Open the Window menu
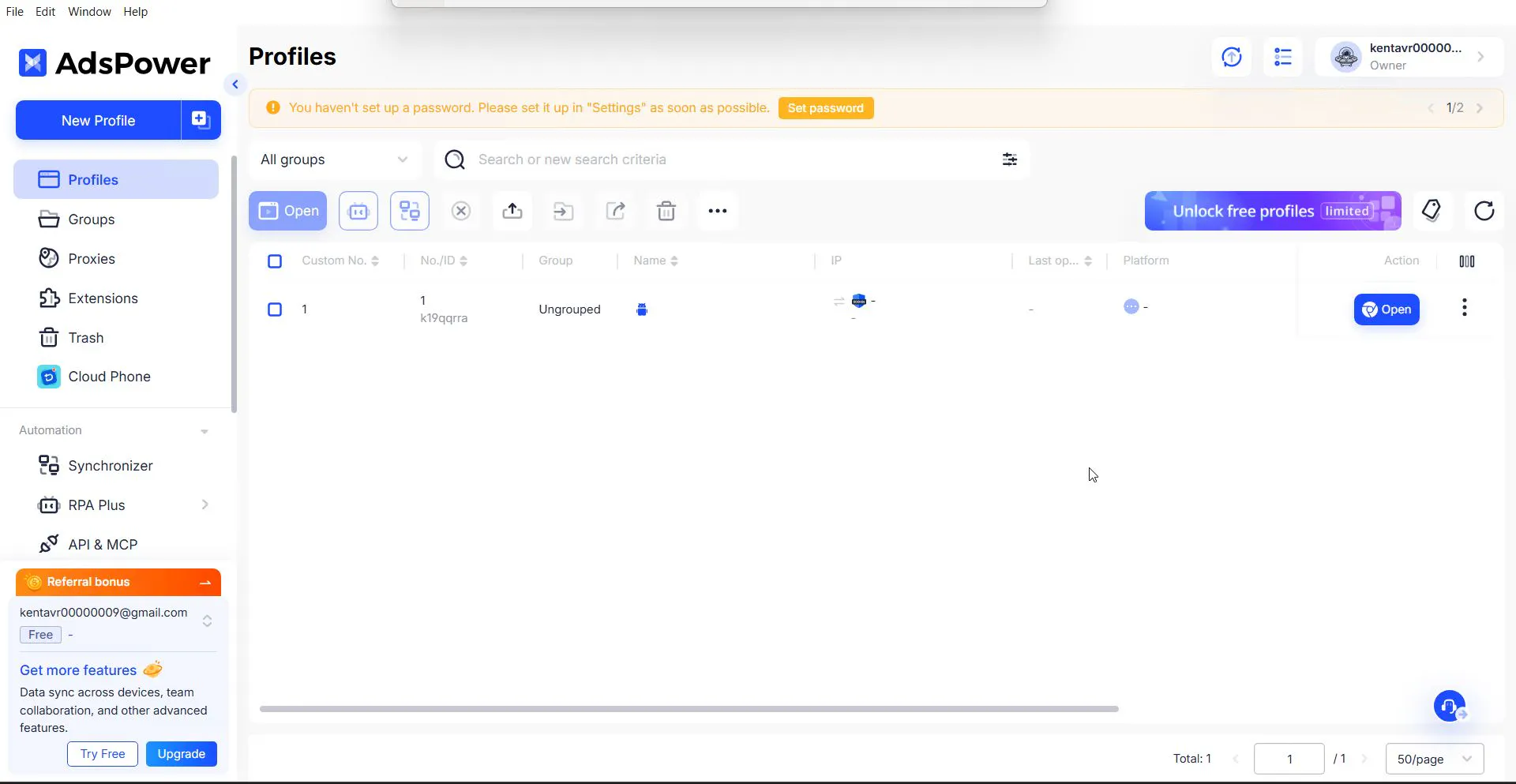 [x=89, y=12]
